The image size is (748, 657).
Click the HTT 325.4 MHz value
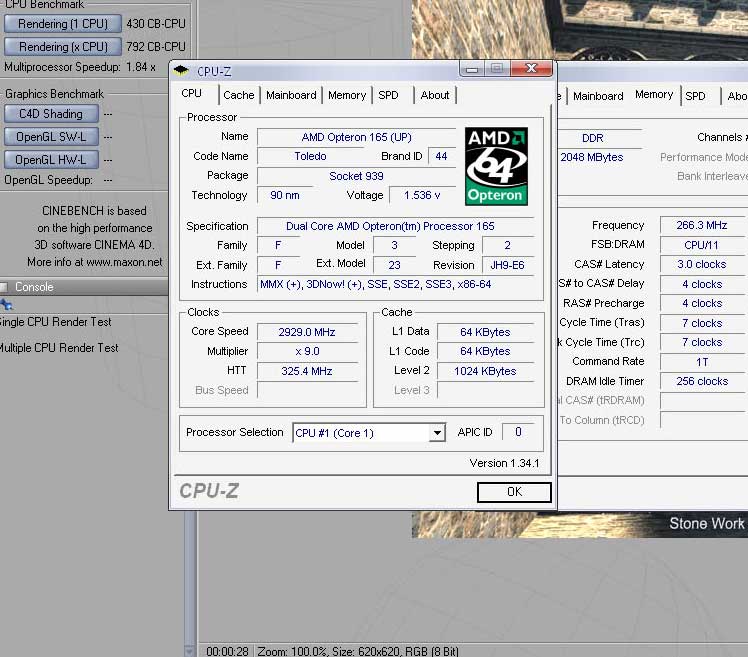pyautogui.click(x=307, y=371)
